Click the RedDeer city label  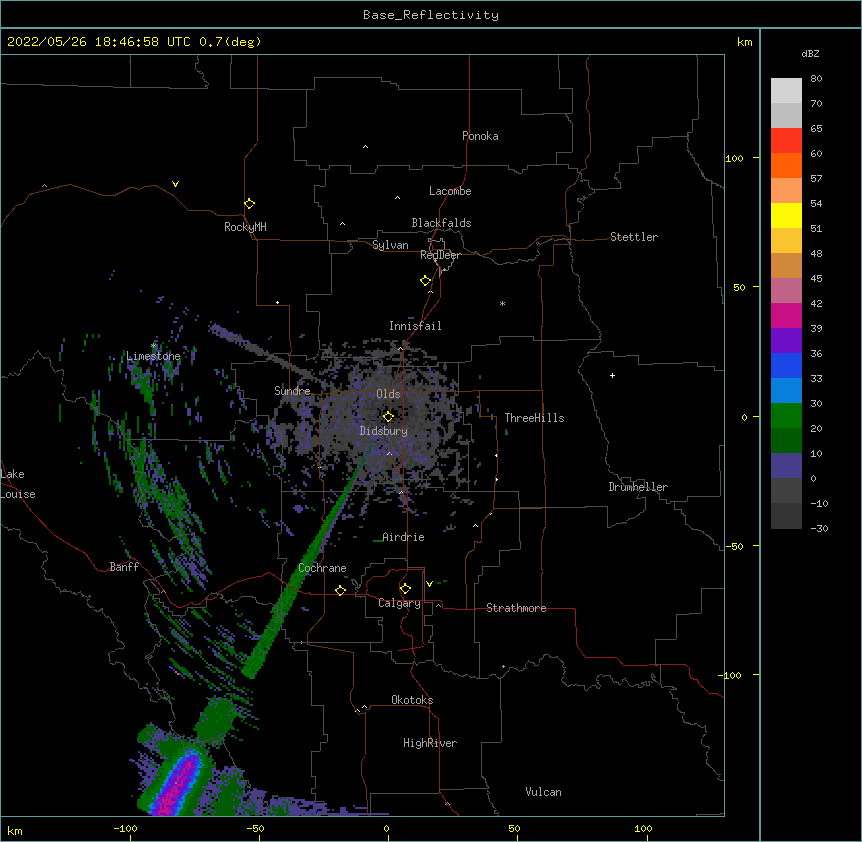coord(440,255)
